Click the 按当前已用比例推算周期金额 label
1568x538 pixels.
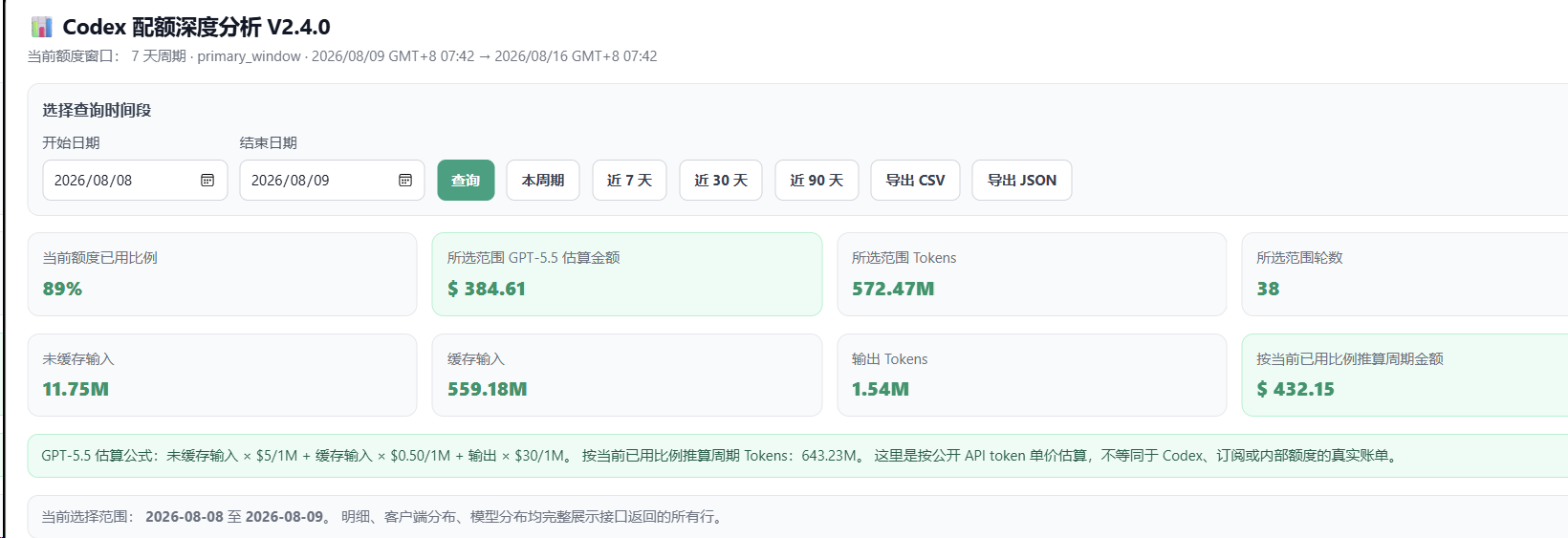1350,359
